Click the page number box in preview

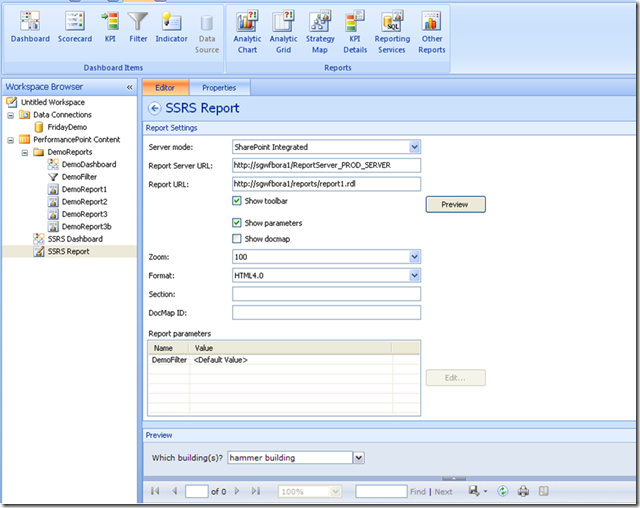197,491
